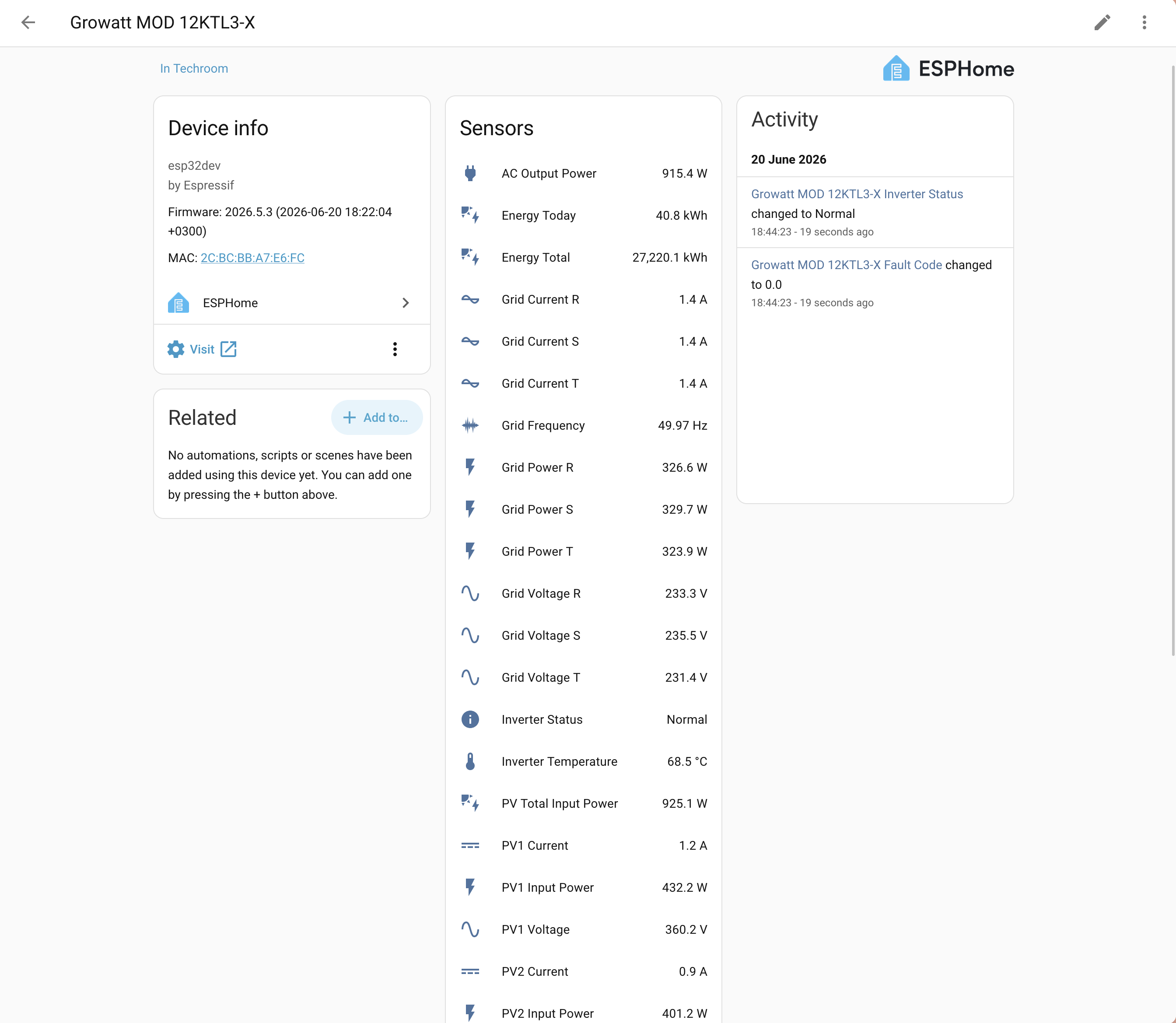Click the gear icon beside Visit
This screenshot has width=1176, height=1023.
pos(176,349)
